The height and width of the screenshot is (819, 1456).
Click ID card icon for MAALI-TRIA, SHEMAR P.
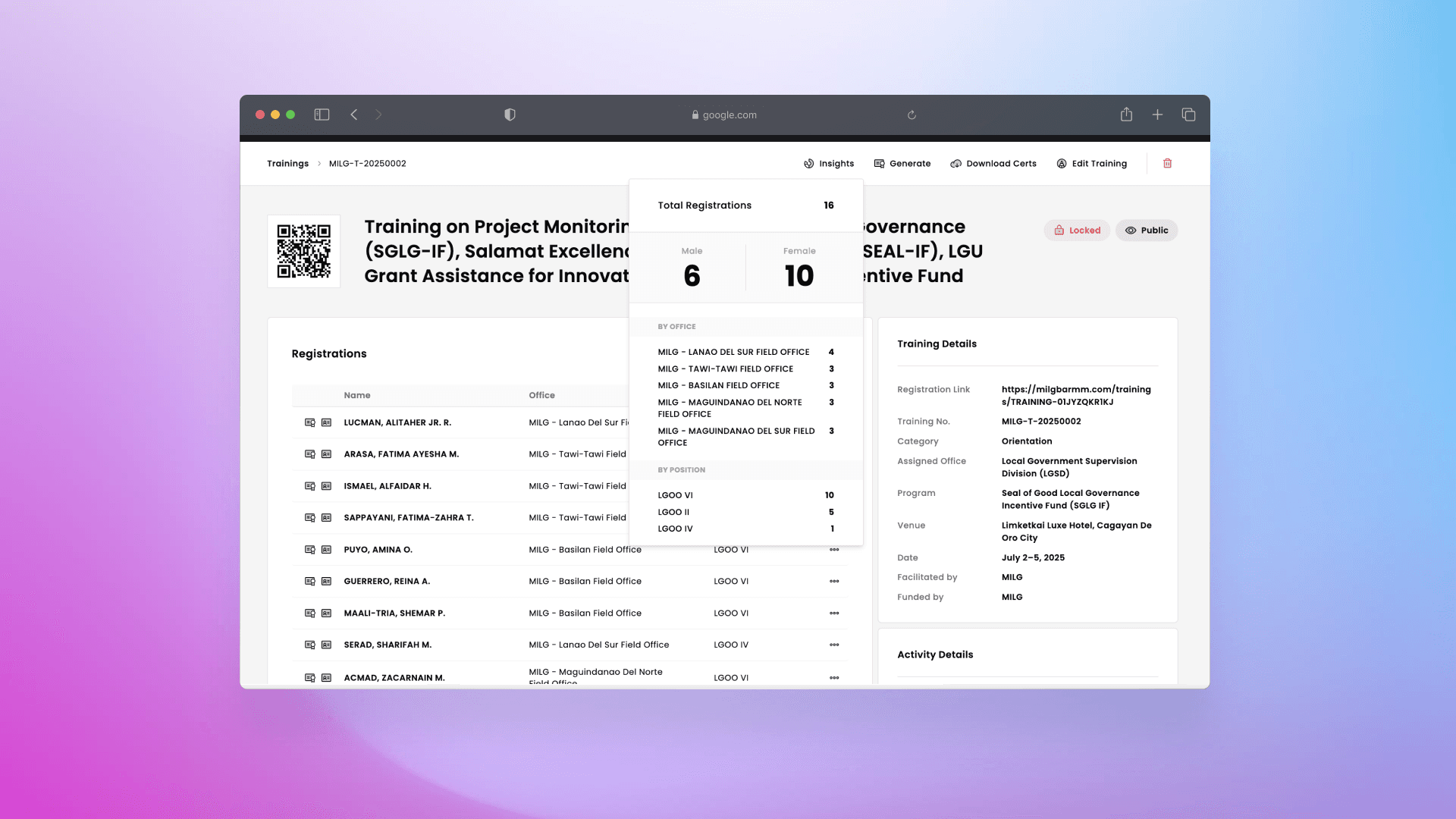point(327,613)
